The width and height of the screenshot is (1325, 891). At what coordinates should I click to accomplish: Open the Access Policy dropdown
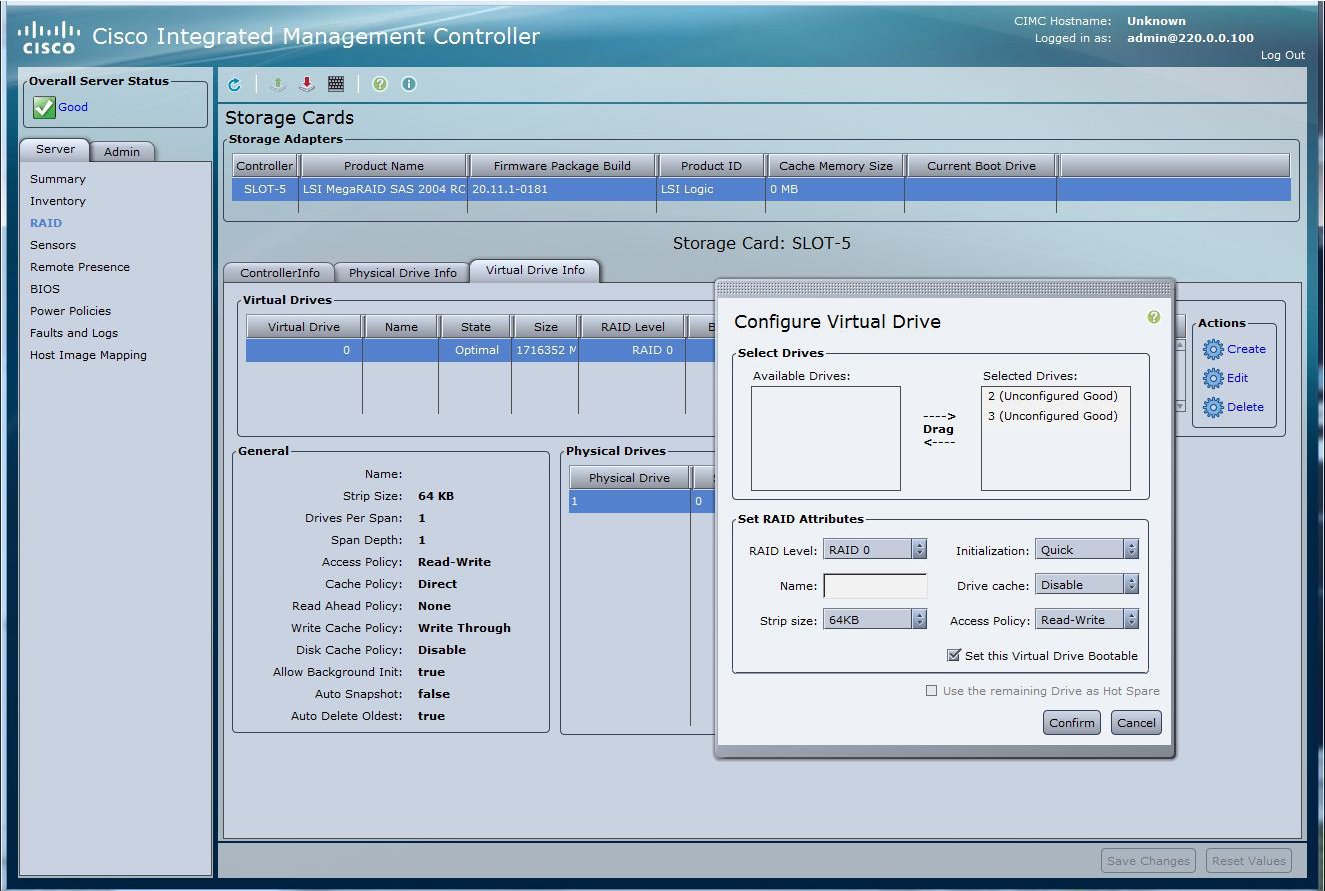[1087, 620]
